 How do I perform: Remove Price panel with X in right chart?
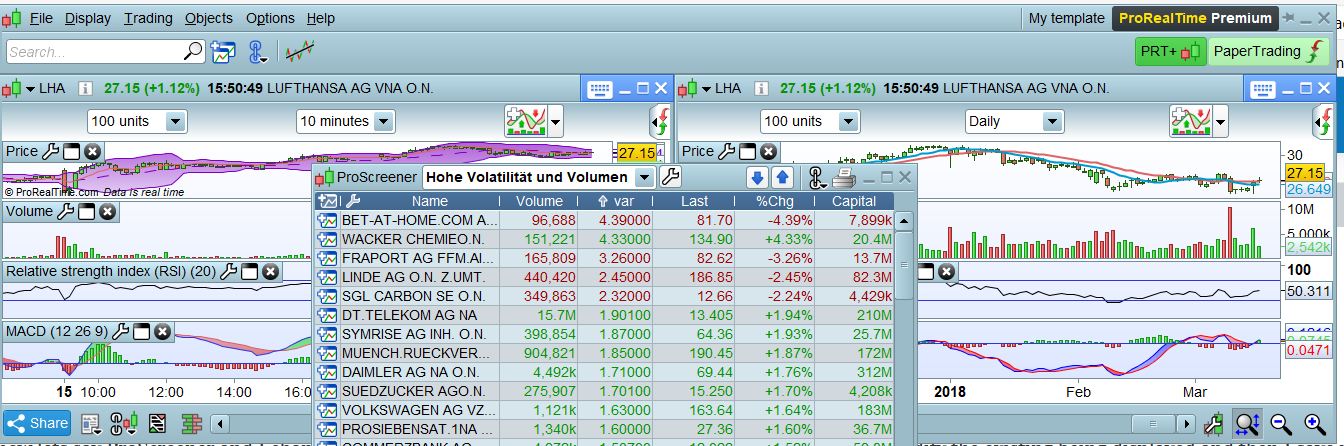pos(767,151)
